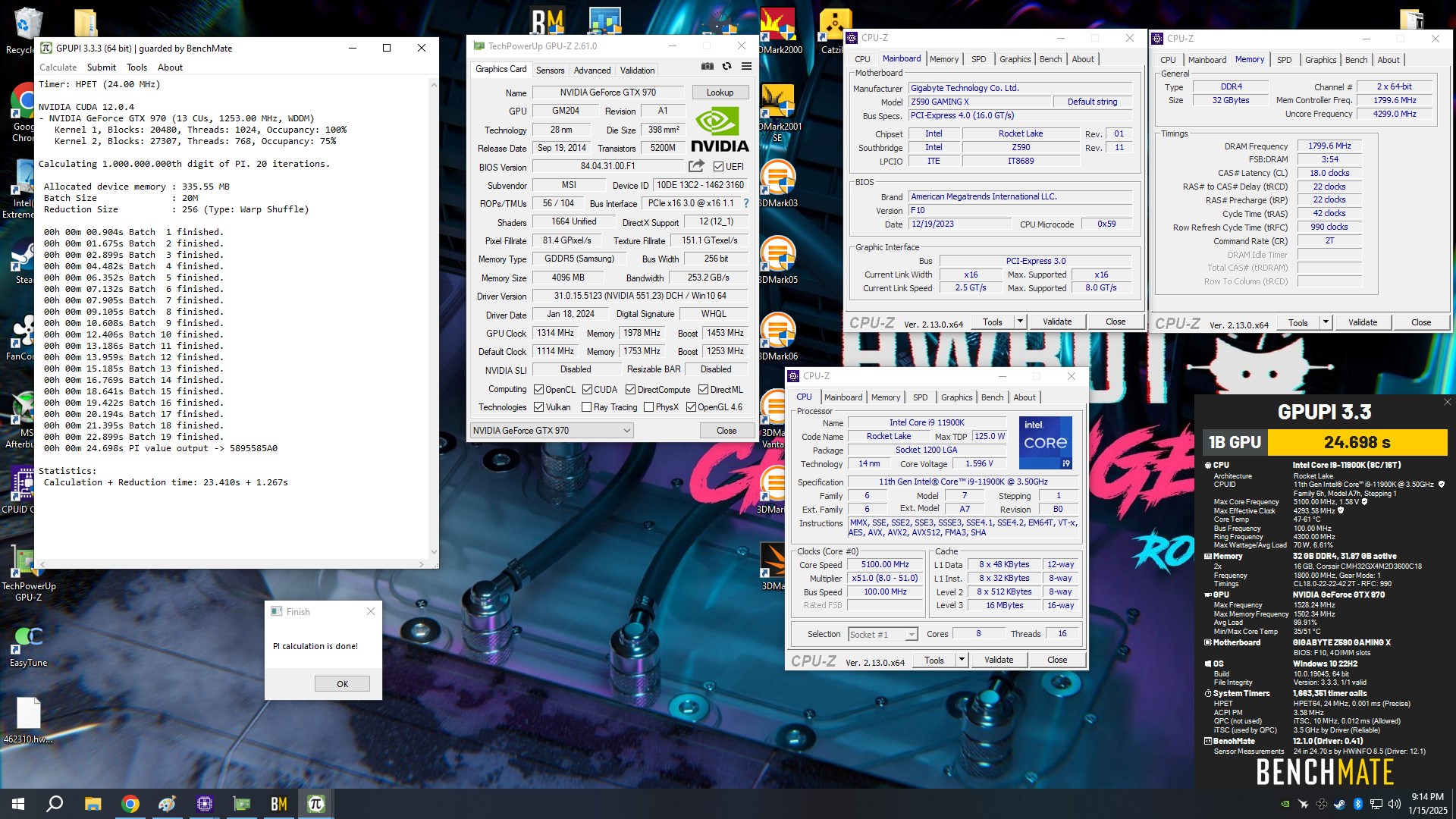Screen dimensions: 1456x819
Task: Expand Tools arrow in bottom CPU-Z window
Action: click(x=962, y=660)
